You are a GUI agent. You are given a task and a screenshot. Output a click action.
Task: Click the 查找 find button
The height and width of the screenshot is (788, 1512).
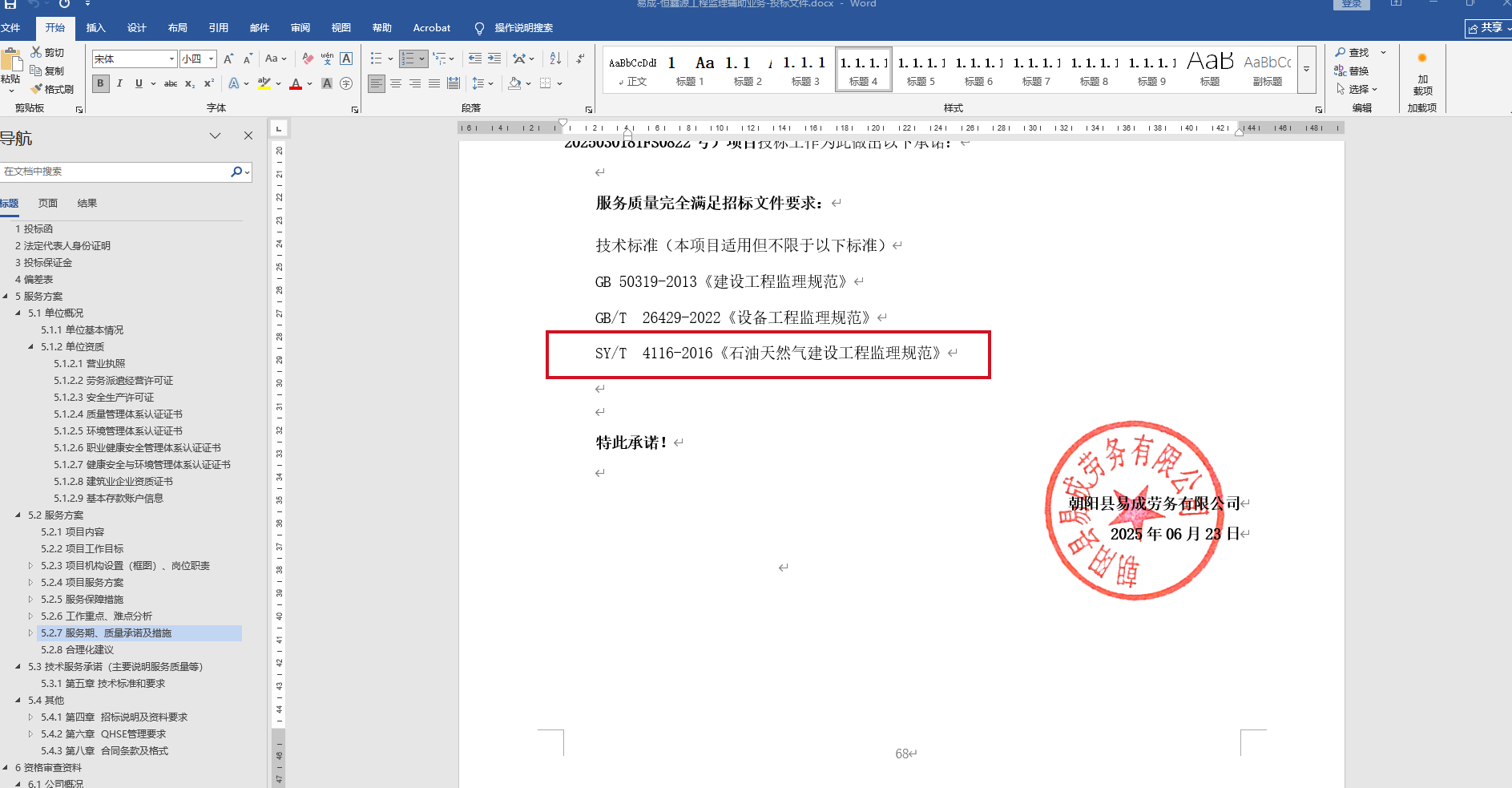coord(1353,52)
